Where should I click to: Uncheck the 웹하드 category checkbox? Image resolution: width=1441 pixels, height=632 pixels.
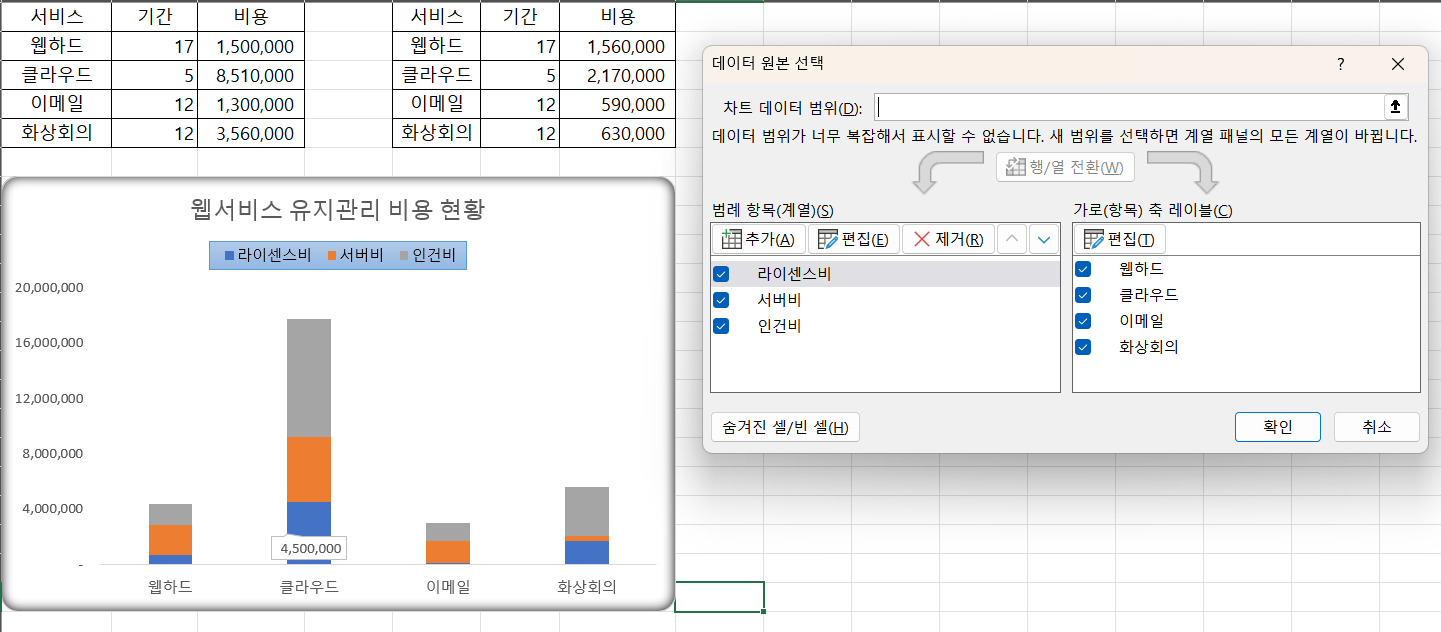pyautogui.click(x=1082, y=269)
